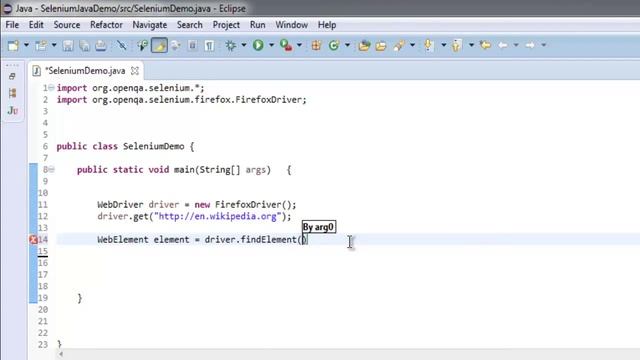Click the second New toolbar icon
The height and width of the screenshot is (360, 640).
click(x=41, y=45)
